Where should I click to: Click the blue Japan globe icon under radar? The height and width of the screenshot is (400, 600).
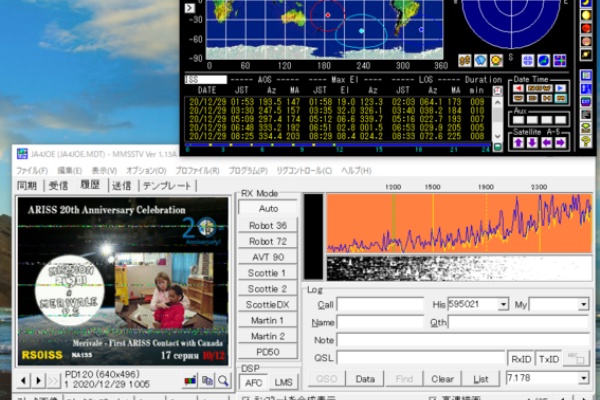pyautogui.click(x=543, y=60)
